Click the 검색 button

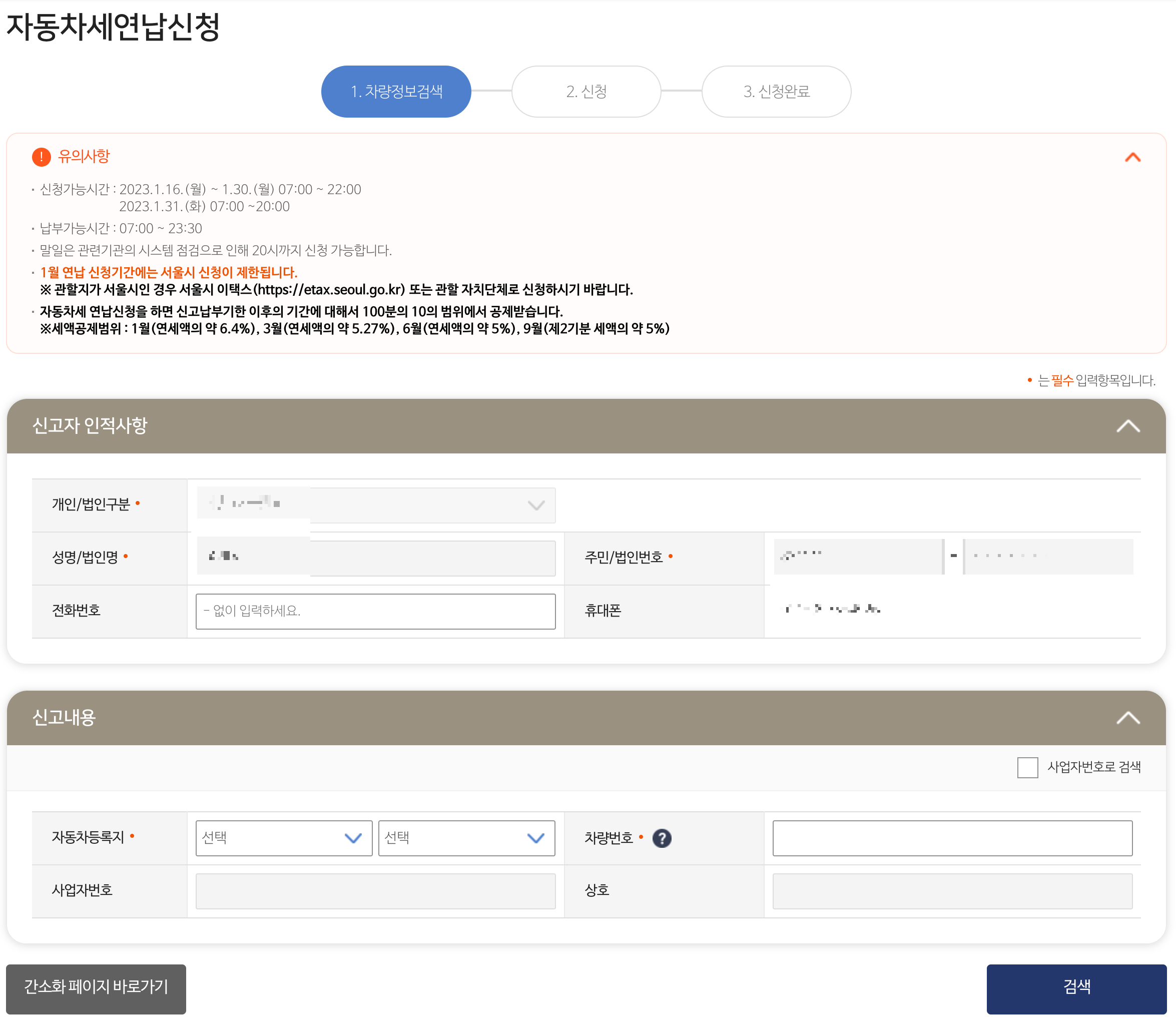pyautogui.click(x=1075, y=988)
